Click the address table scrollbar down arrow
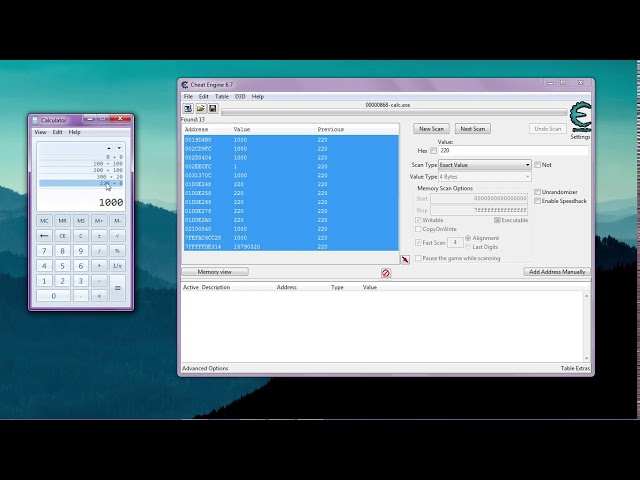640x480 pixels. [587, 358]
